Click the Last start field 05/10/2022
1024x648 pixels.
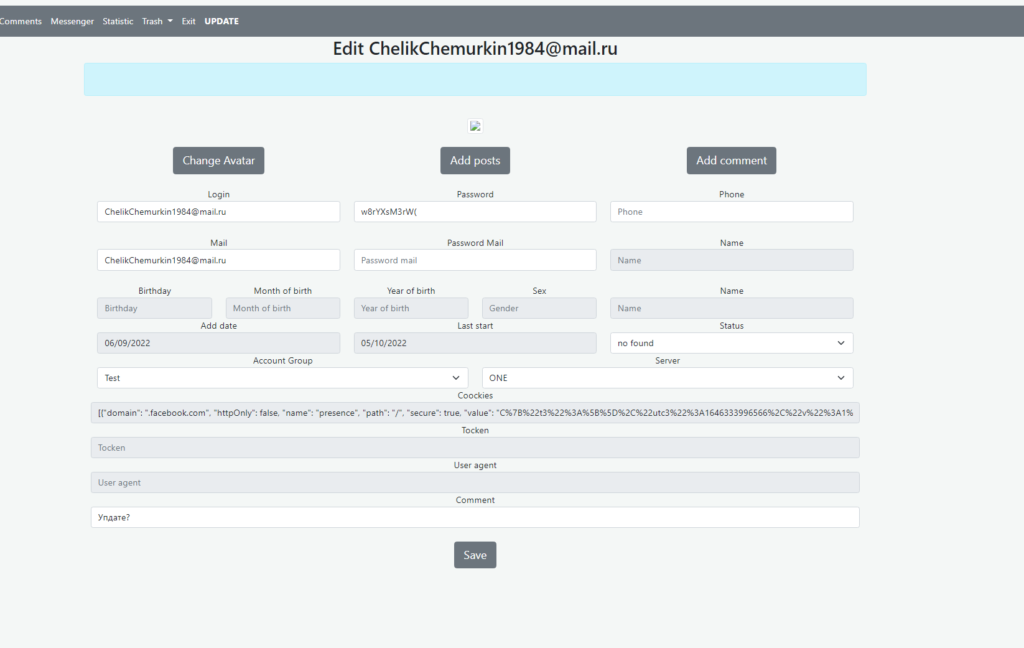[x=475, y=343]
